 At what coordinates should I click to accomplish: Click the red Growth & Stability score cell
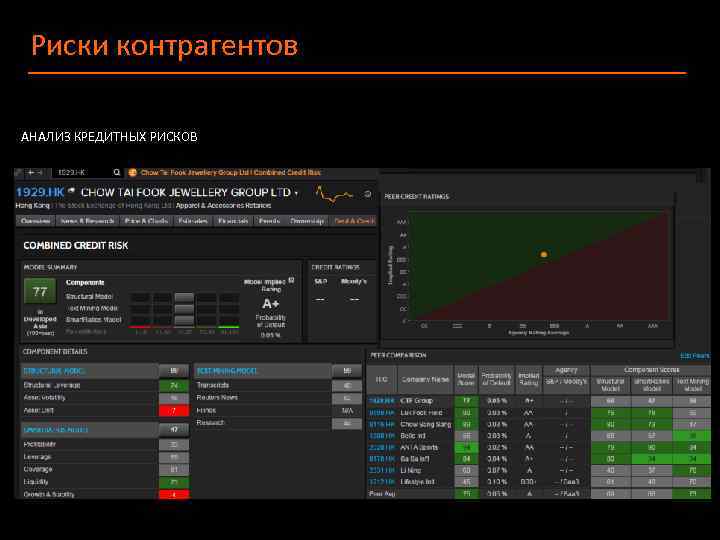click(x=174, y=495)
